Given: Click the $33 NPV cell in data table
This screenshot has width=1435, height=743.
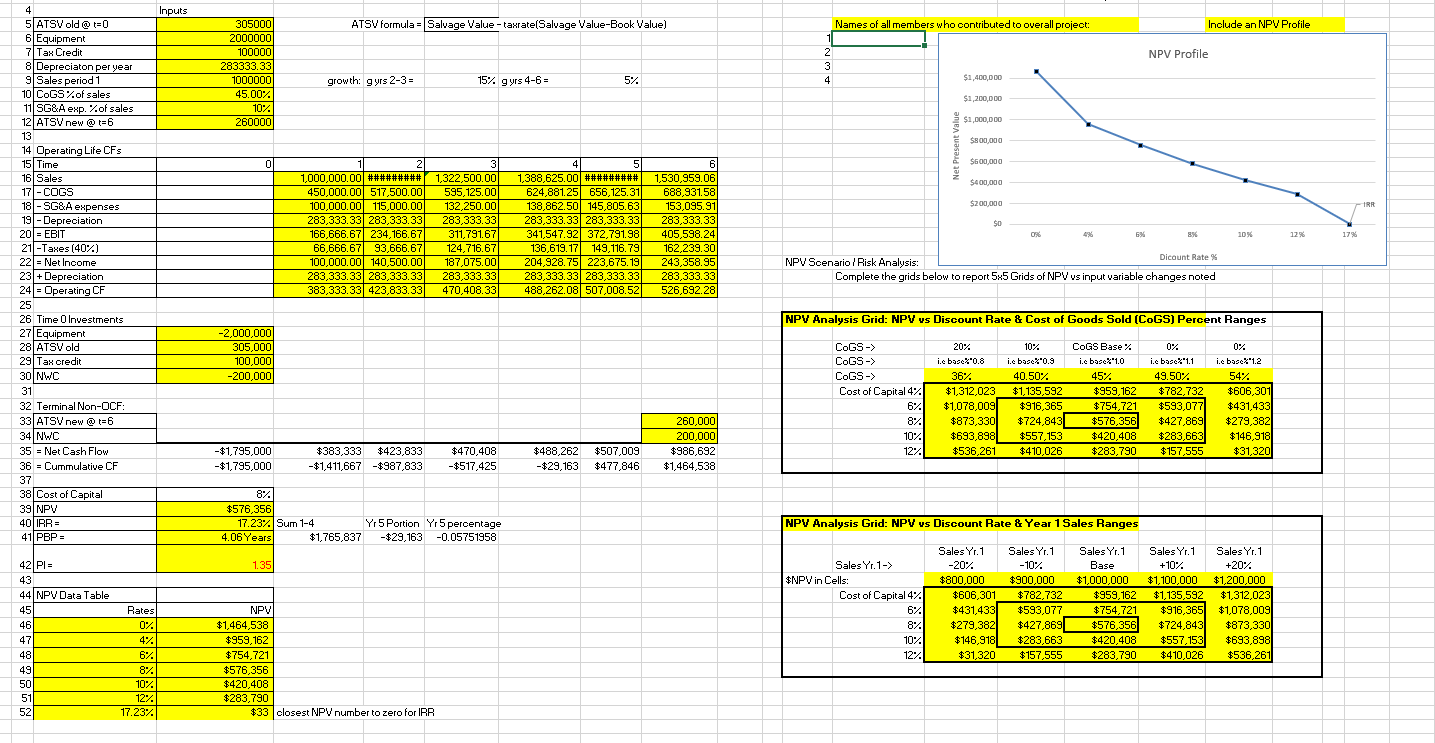Looking at the screenshot, I should (x=216, y=712).
